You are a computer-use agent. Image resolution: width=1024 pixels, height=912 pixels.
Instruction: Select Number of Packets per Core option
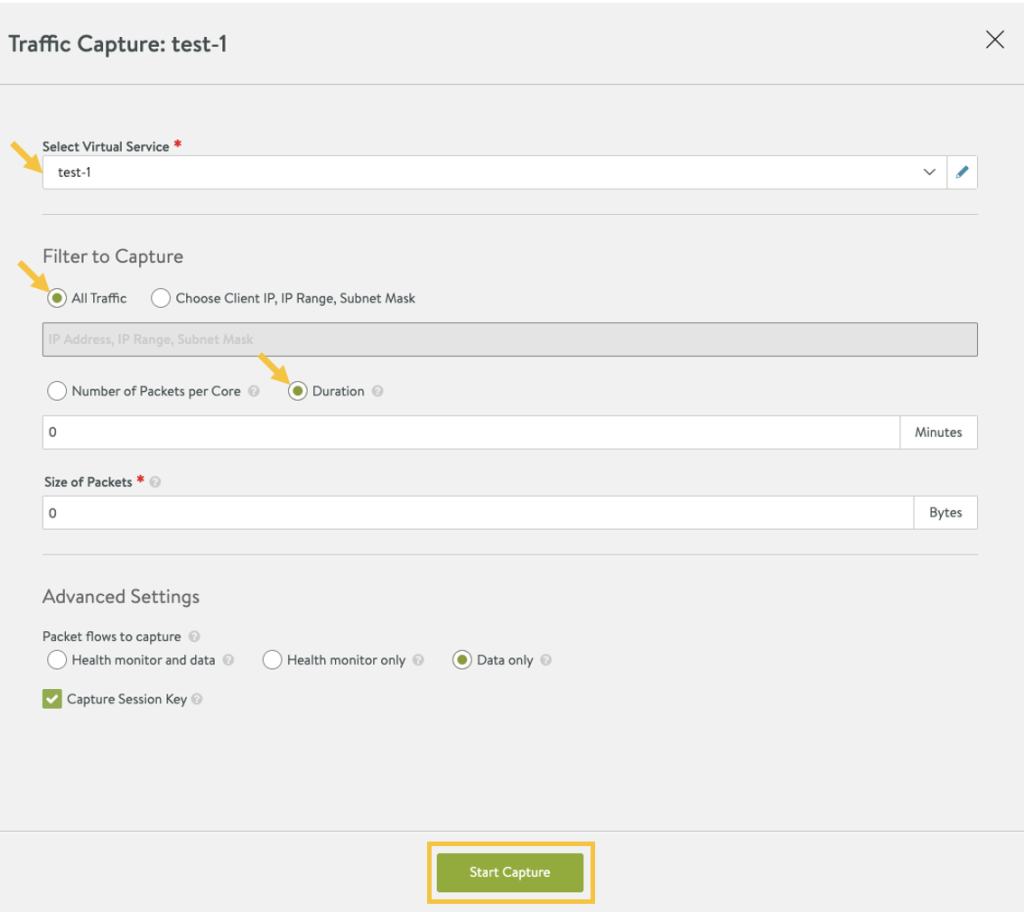[57, 391]
